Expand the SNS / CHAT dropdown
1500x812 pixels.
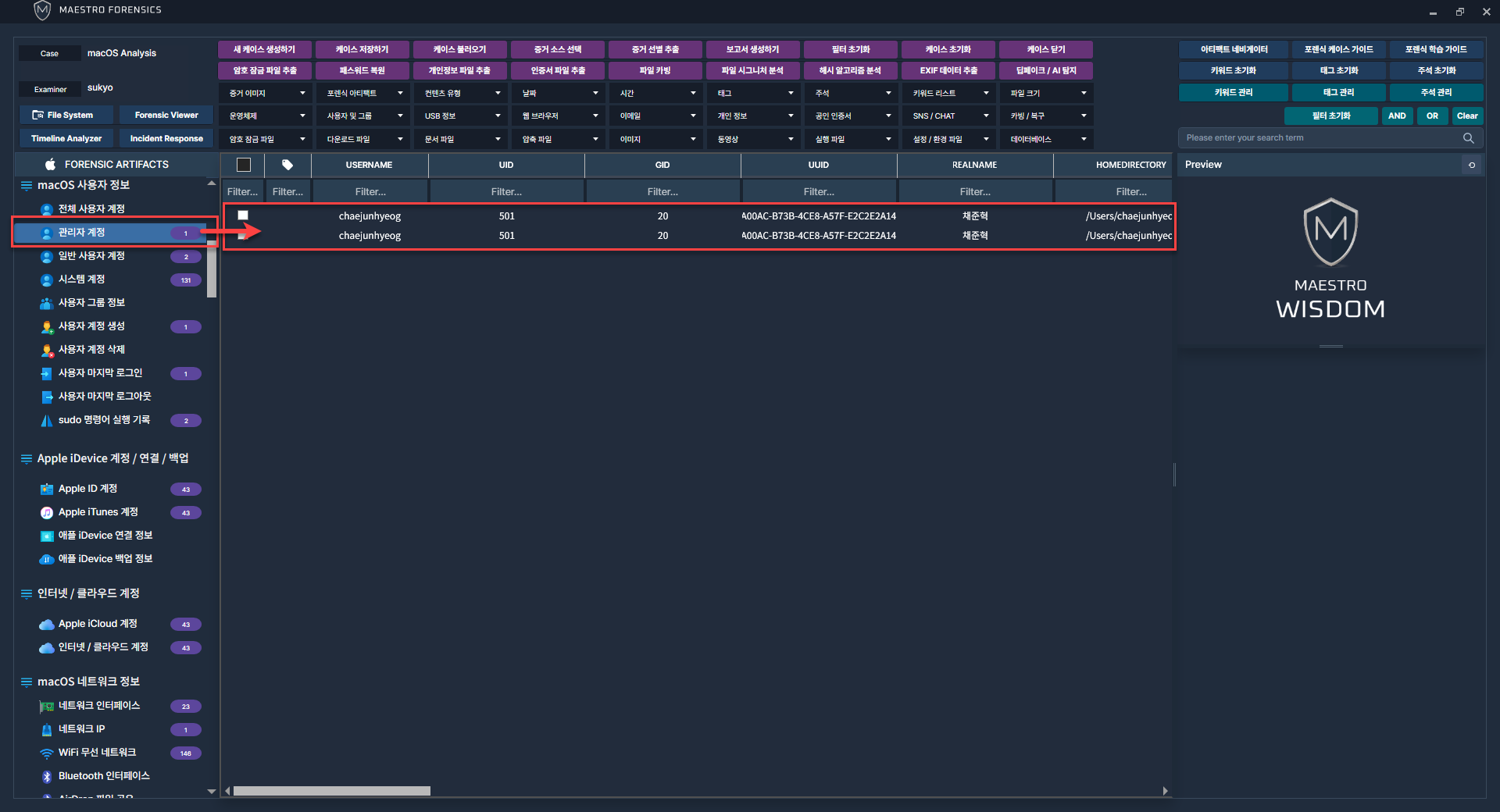coord(950,116)
